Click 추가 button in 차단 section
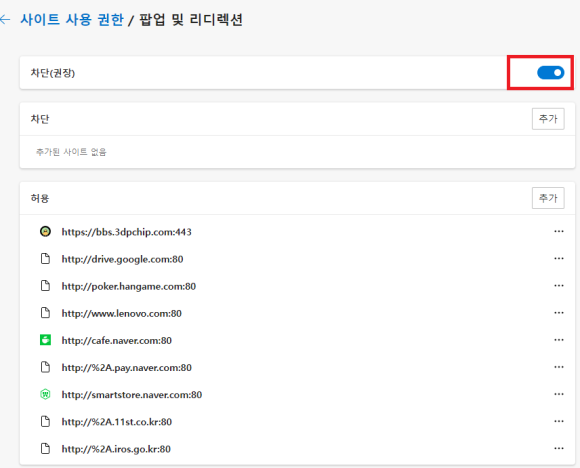This screenshot has width=580, height=468. [x=548, y=119]
